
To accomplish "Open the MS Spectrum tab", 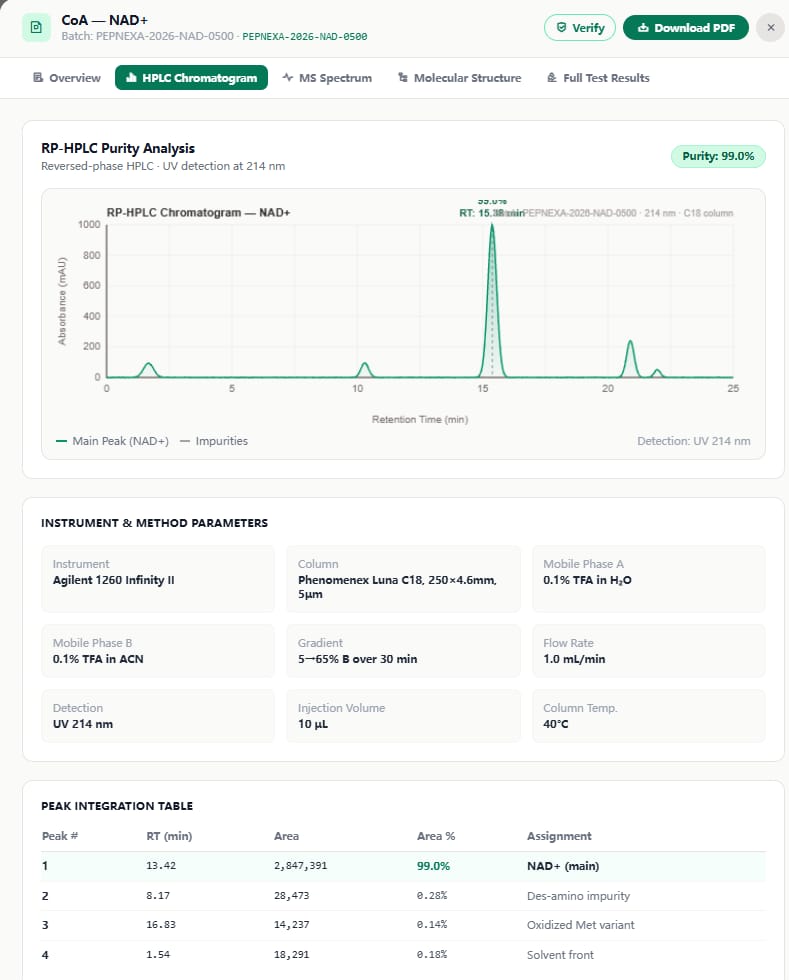I will click(327, 78).
